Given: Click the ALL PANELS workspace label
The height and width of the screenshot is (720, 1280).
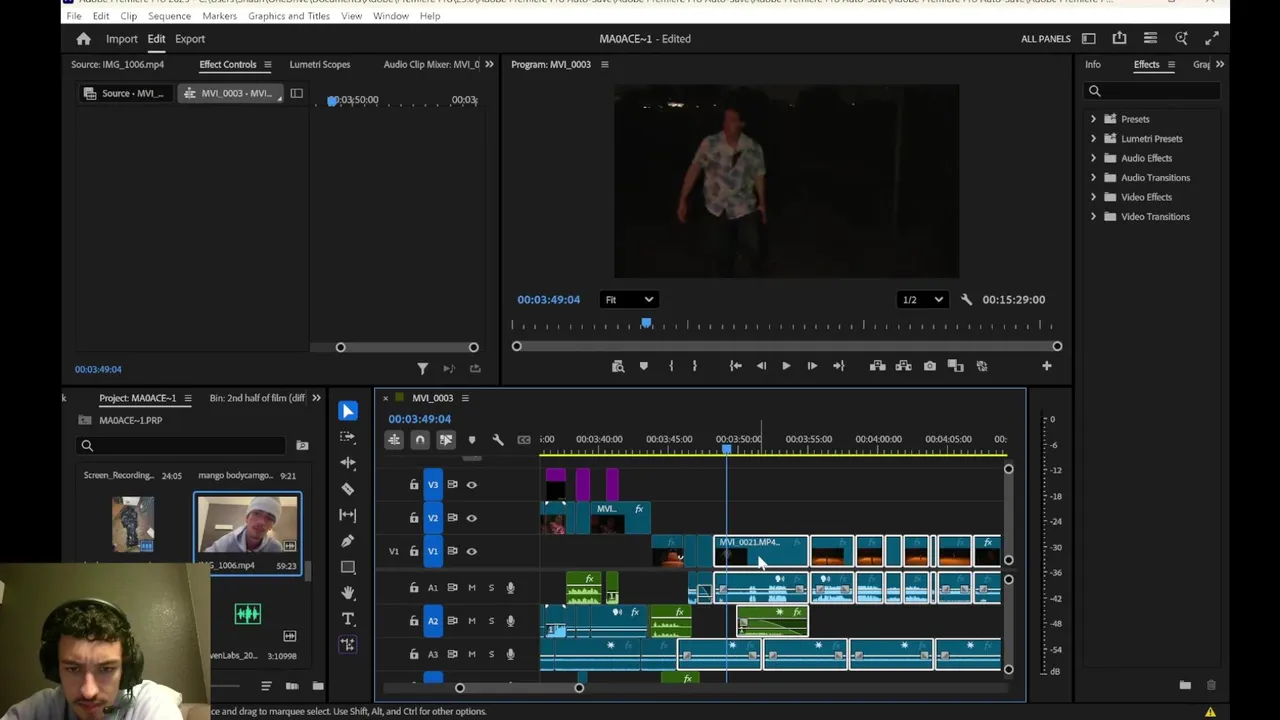Looking at the screenshot, I should [x=1046, y=39].
